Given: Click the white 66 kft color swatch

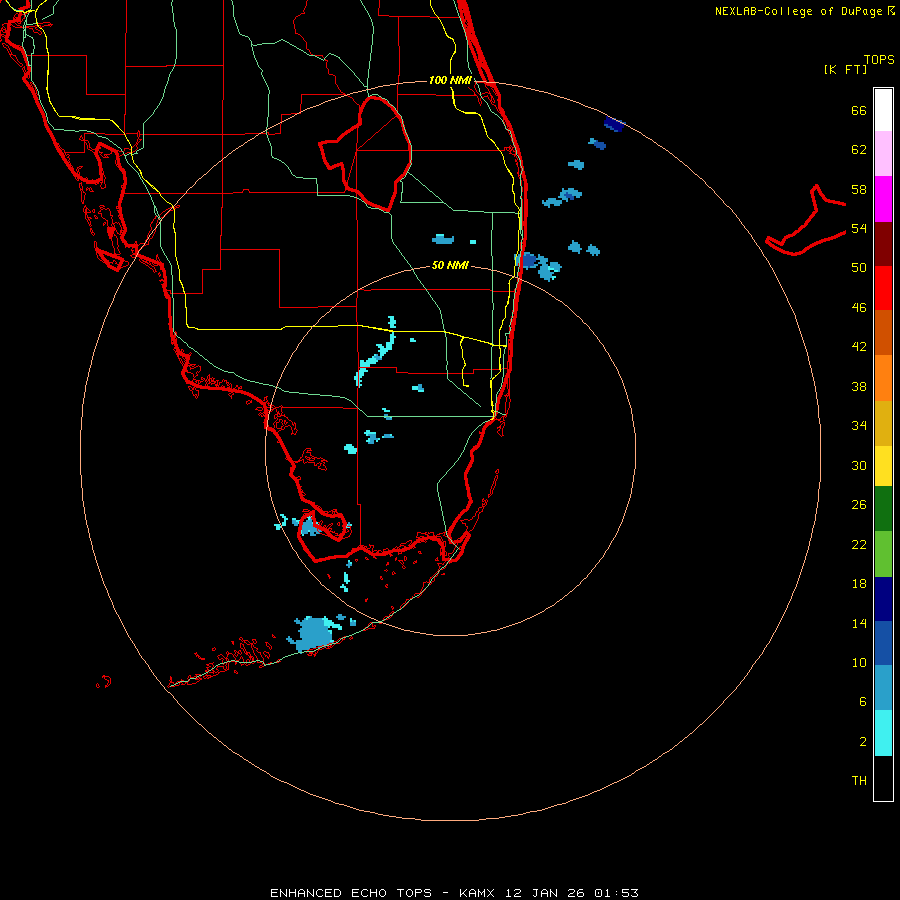Looking at the screenshot, I should click(883, 110).
